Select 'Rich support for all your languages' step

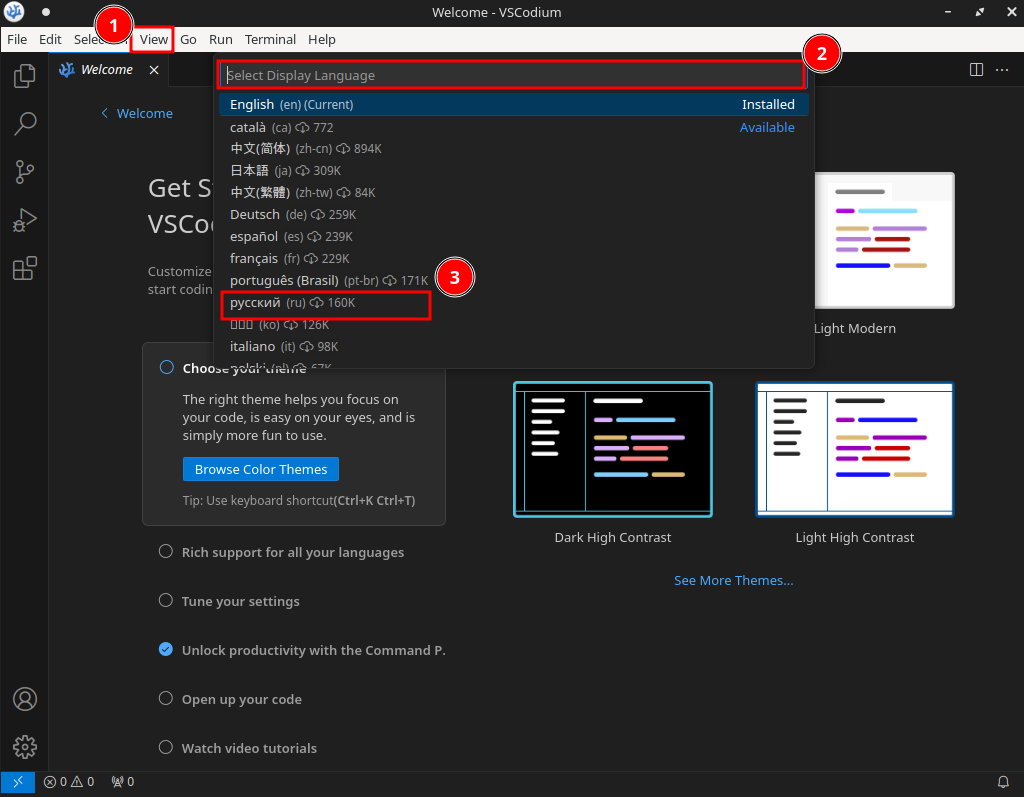(x=292, y=552)
